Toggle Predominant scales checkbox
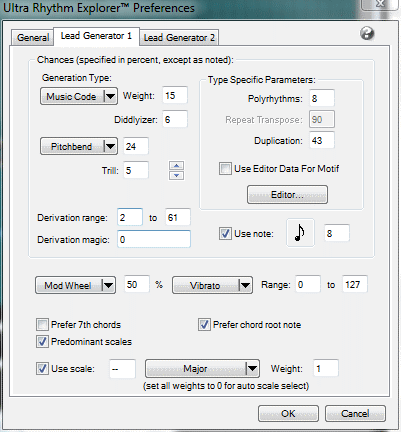Screen dimensions: 401x432 pyautogui.click(x=42, y=342)
